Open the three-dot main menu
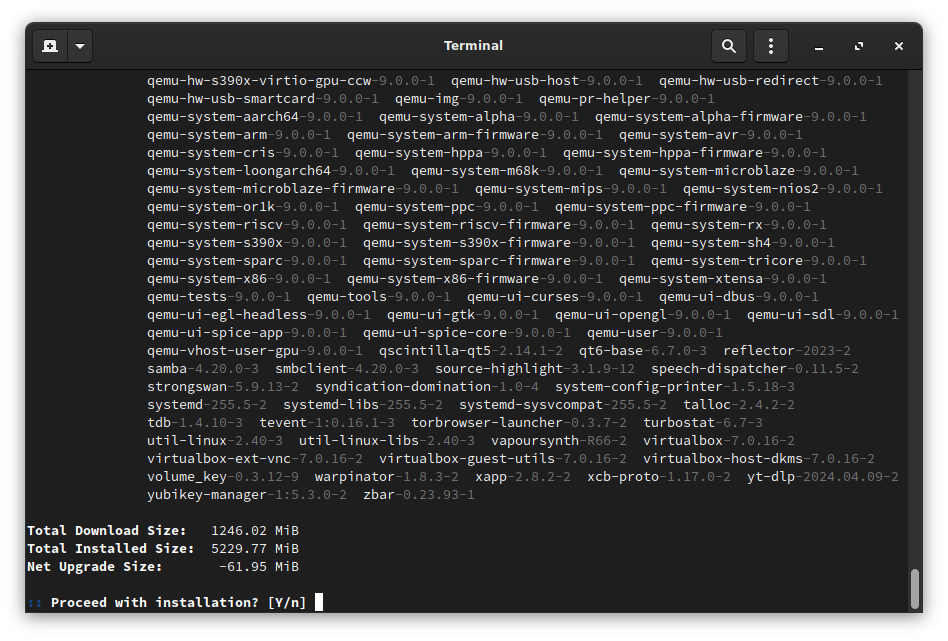This screenshot has height=641, width=948. [770, 46]
